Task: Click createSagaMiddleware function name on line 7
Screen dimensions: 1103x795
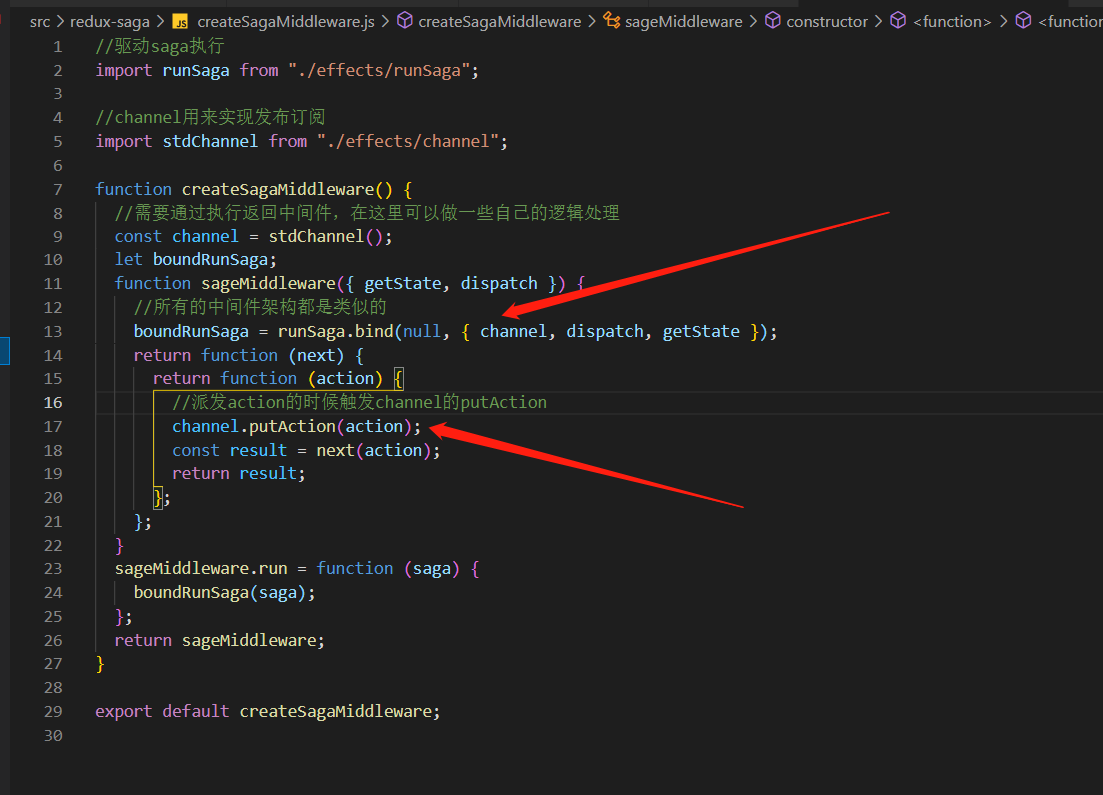Action: tap(278, 189)
